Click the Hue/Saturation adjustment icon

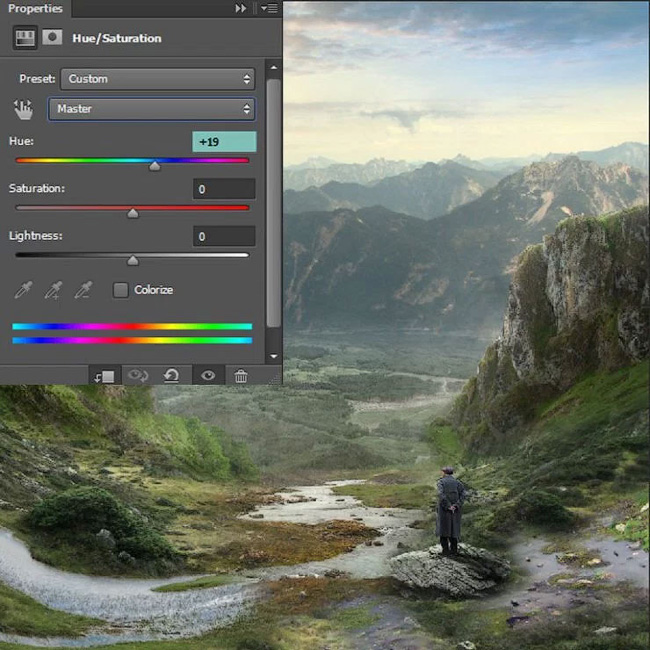coord(24,38)
